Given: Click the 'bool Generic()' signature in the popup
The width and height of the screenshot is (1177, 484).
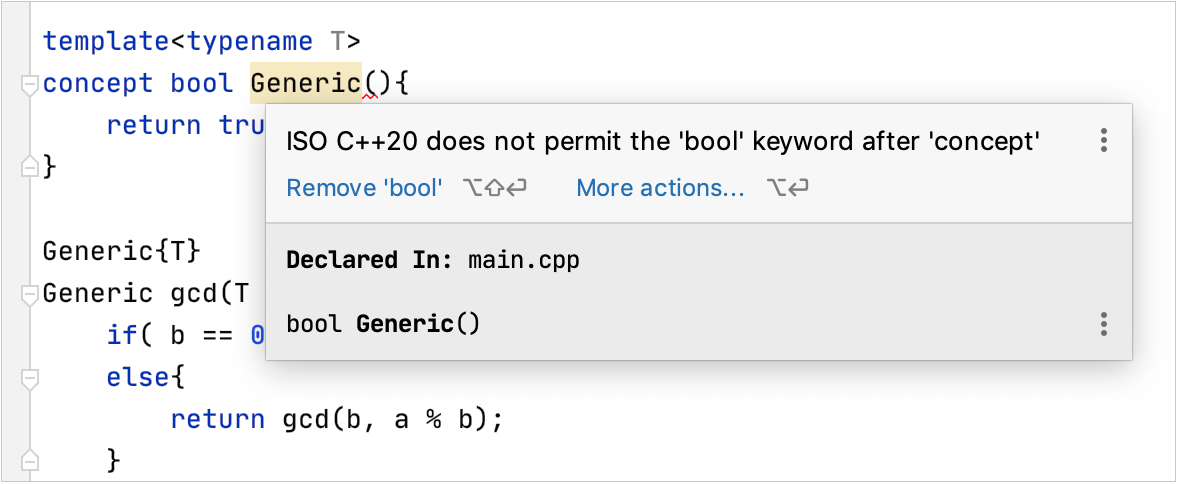Looking at the screenshot, I should 384,324.
